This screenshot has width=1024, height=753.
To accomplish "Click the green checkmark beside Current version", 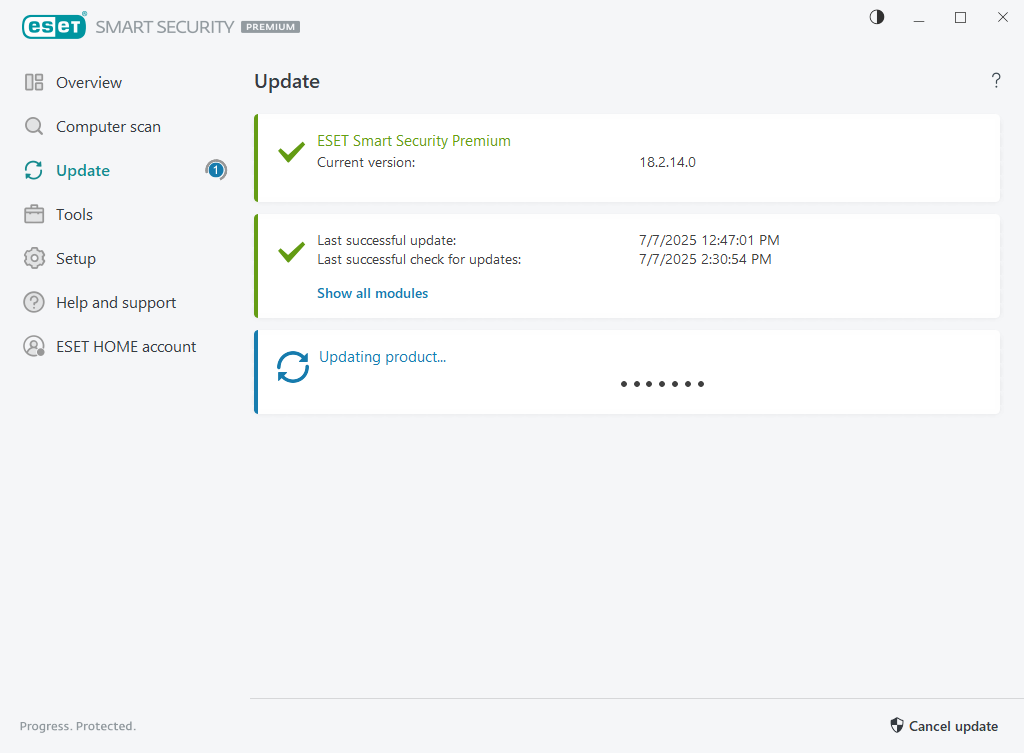I will (x=291, y=152).
